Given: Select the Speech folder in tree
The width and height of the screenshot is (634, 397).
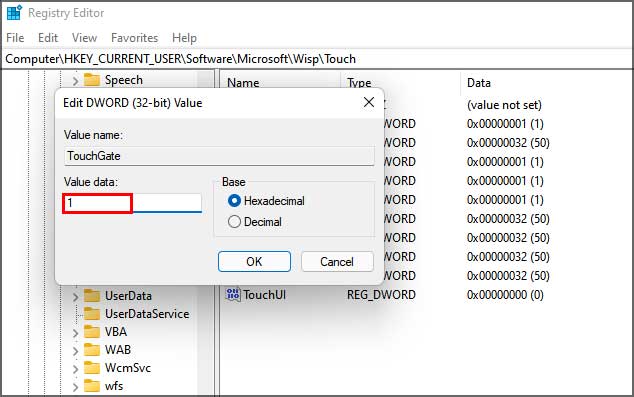Looking at the screenshot, I should tap(124, 80).
